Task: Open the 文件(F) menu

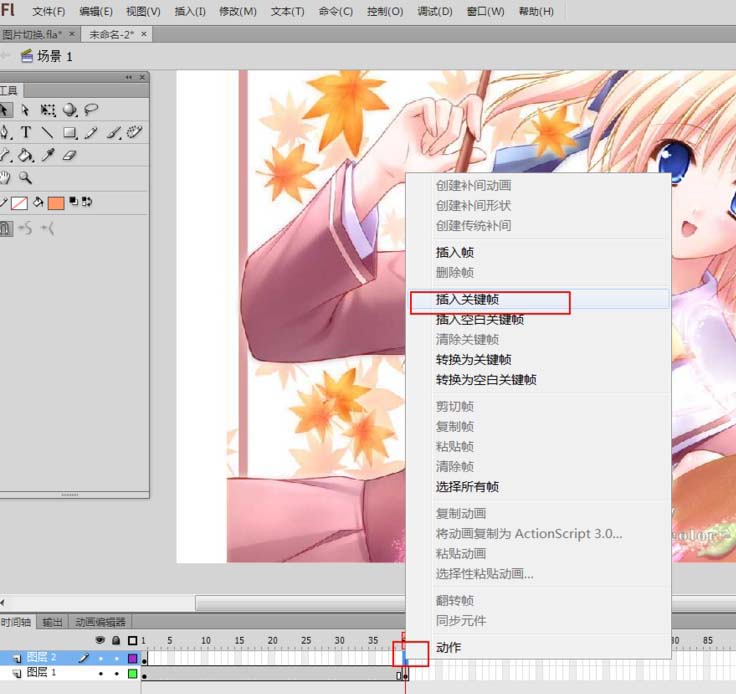Action: point(49,11)
